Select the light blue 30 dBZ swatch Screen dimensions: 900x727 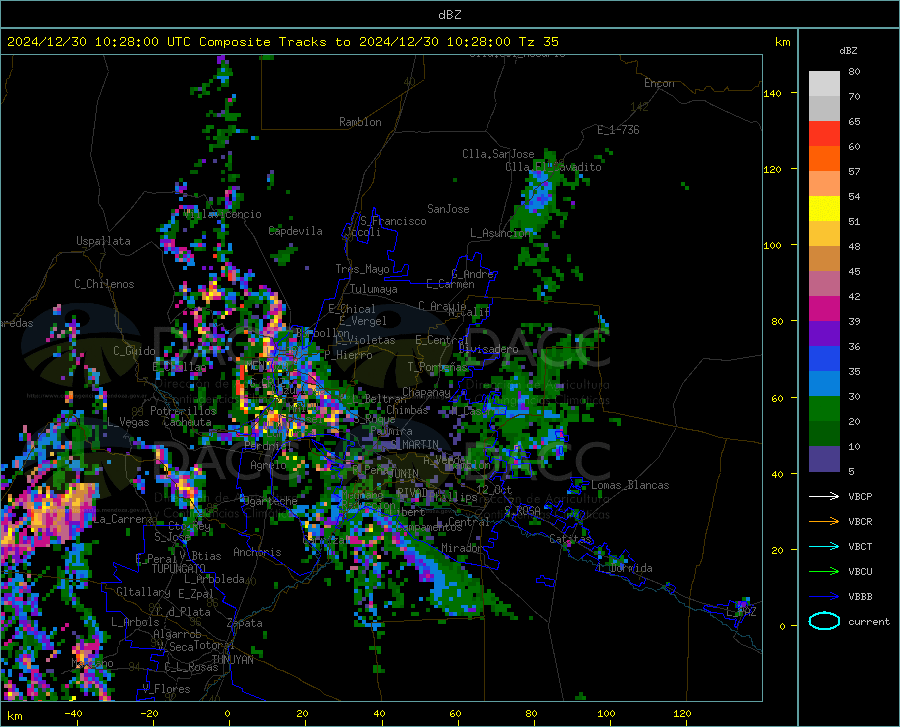click(824, 384)
